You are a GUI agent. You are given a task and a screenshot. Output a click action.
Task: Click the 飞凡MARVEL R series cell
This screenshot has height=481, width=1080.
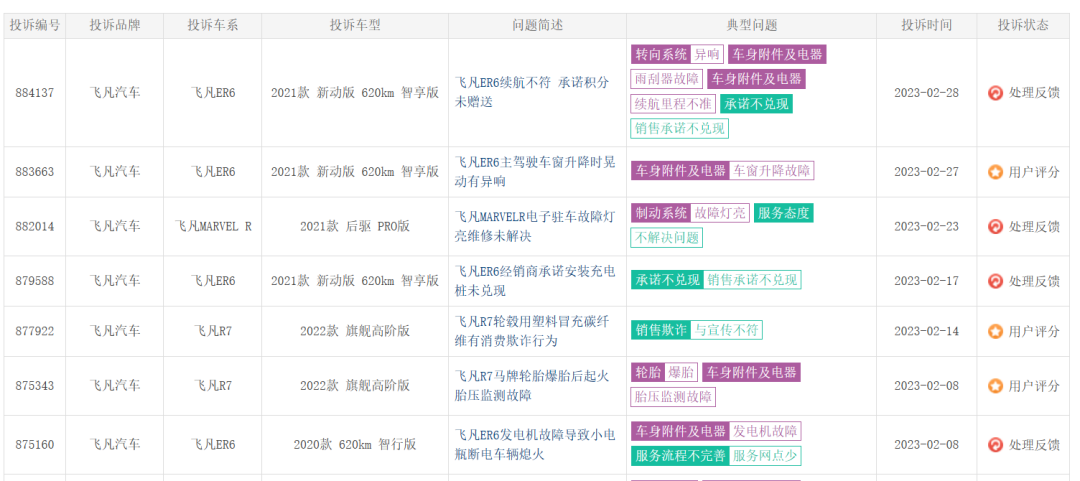tap(213, 227)
